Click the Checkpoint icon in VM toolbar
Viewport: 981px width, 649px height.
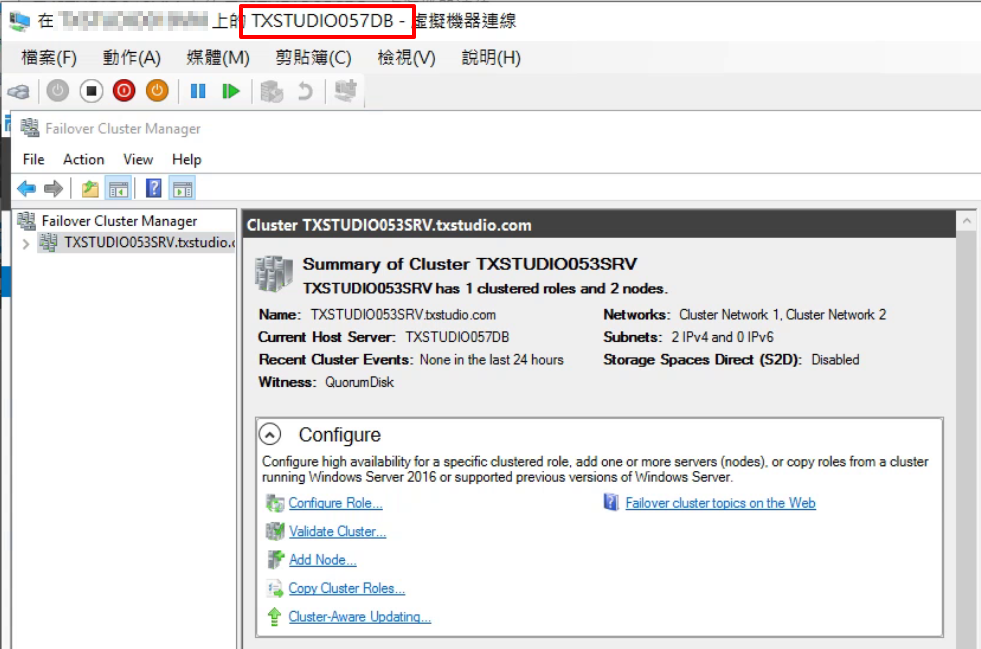pos(272,91)
